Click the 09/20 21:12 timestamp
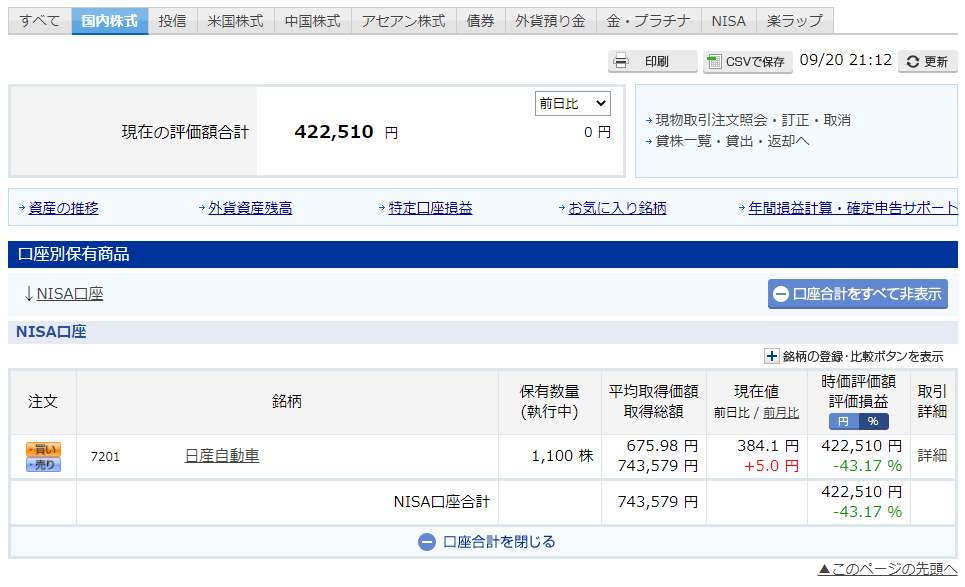 pos(846,60)
